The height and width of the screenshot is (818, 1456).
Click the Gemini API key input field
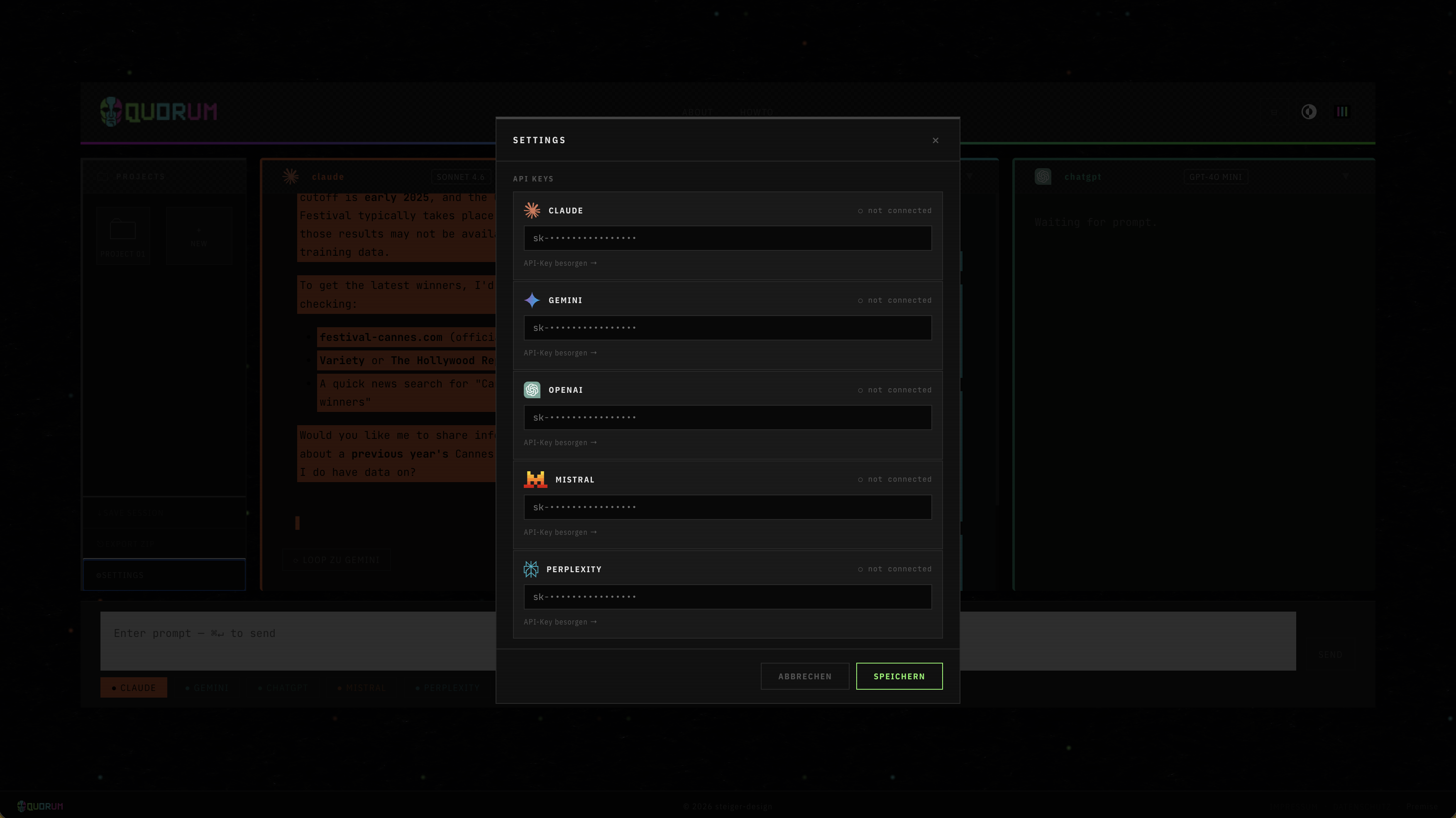728,328
